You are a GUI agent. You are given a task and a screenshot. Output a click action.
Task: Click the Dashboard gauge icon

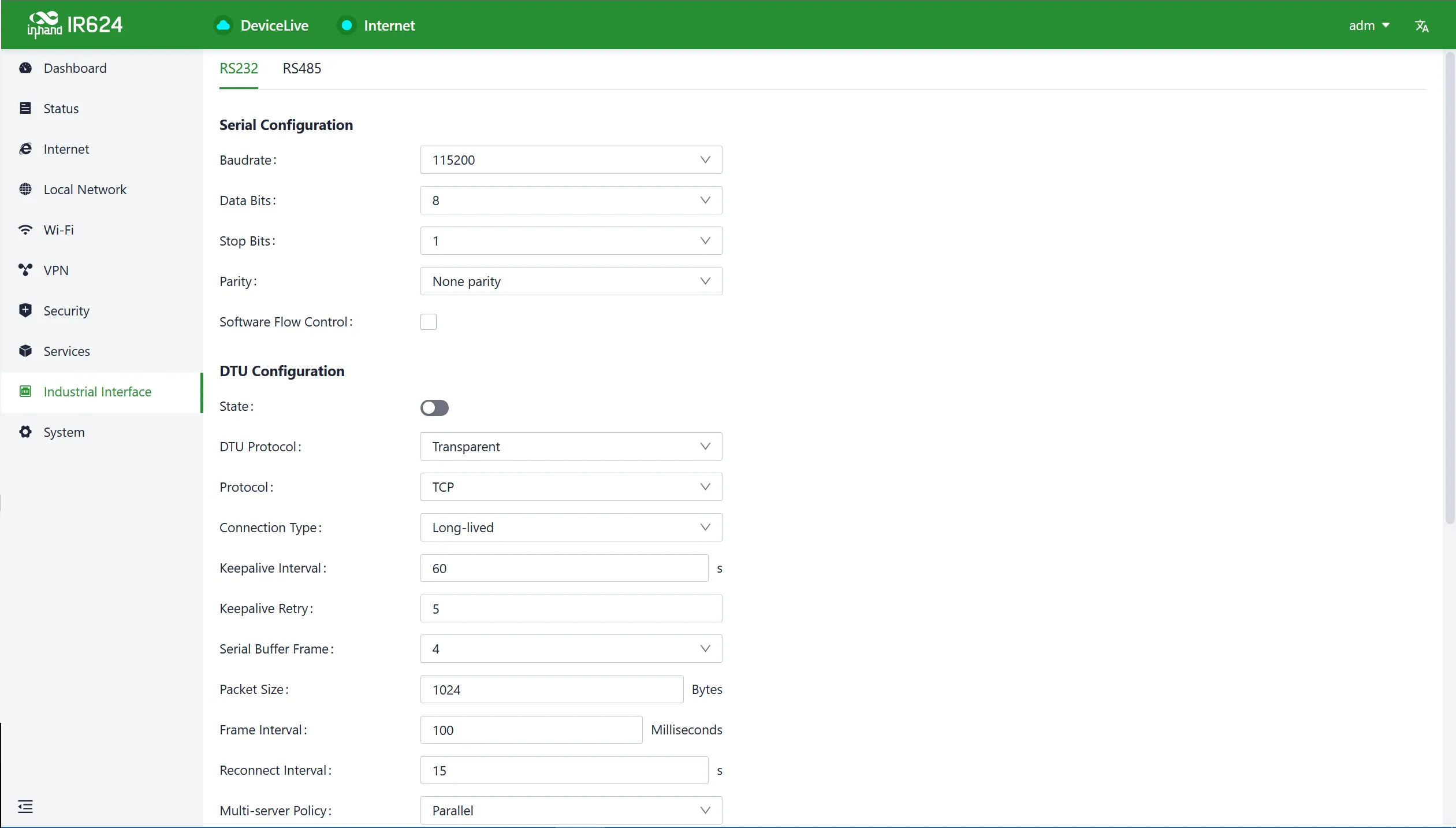pyautogui.click(x=25, y=68)
